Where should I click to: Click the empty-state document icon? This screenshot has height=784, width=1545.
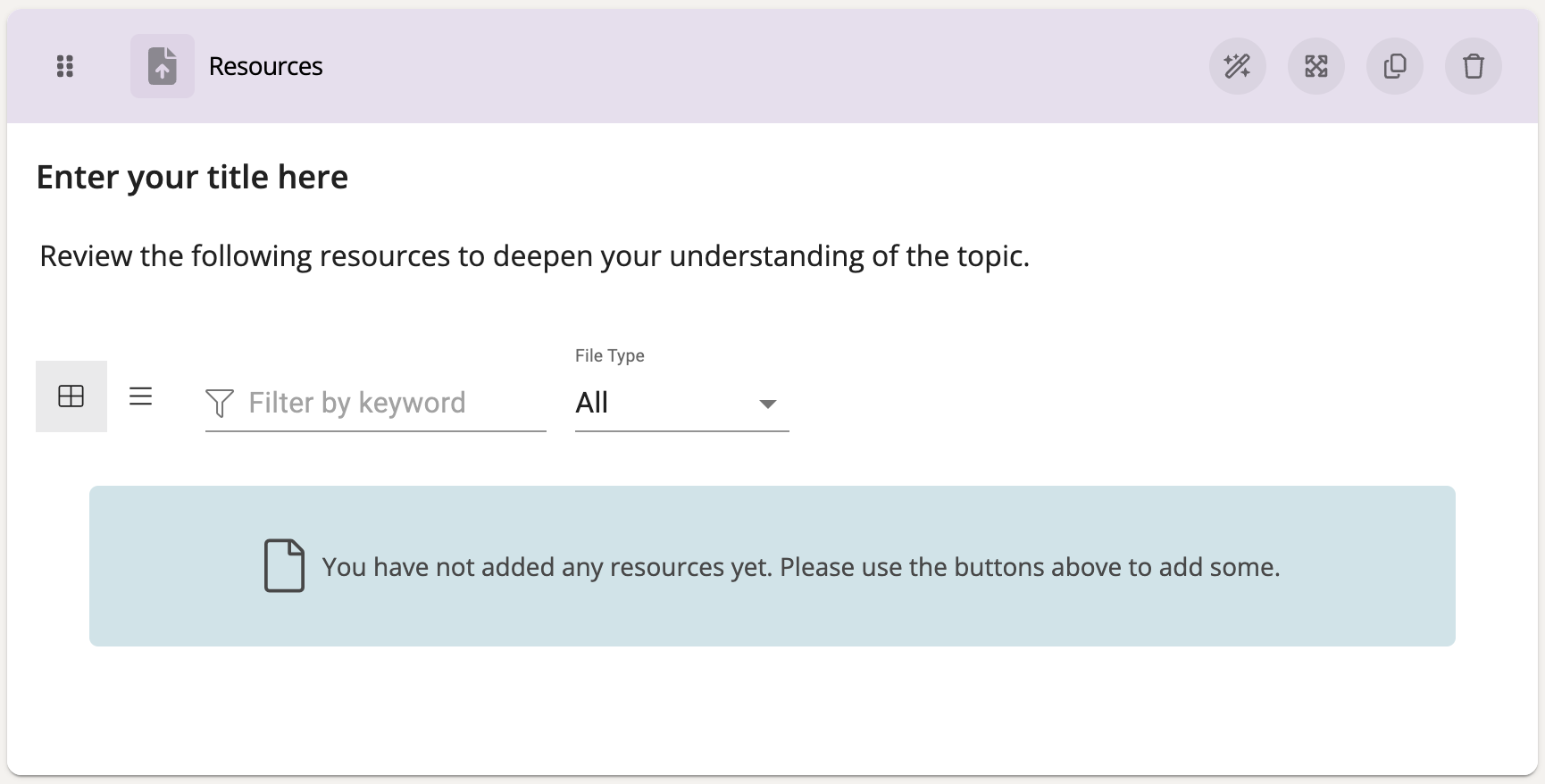284,566
